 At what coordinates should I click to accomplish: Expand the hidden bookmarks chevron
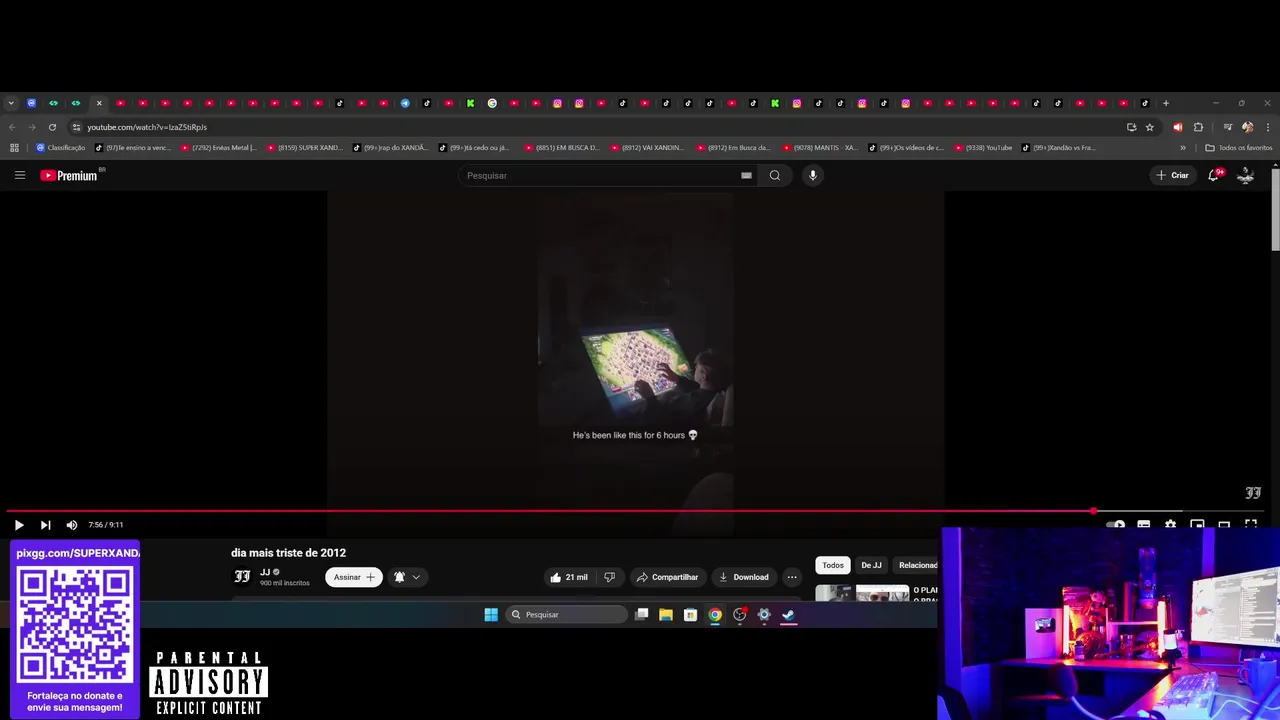tap(1183, 148)
